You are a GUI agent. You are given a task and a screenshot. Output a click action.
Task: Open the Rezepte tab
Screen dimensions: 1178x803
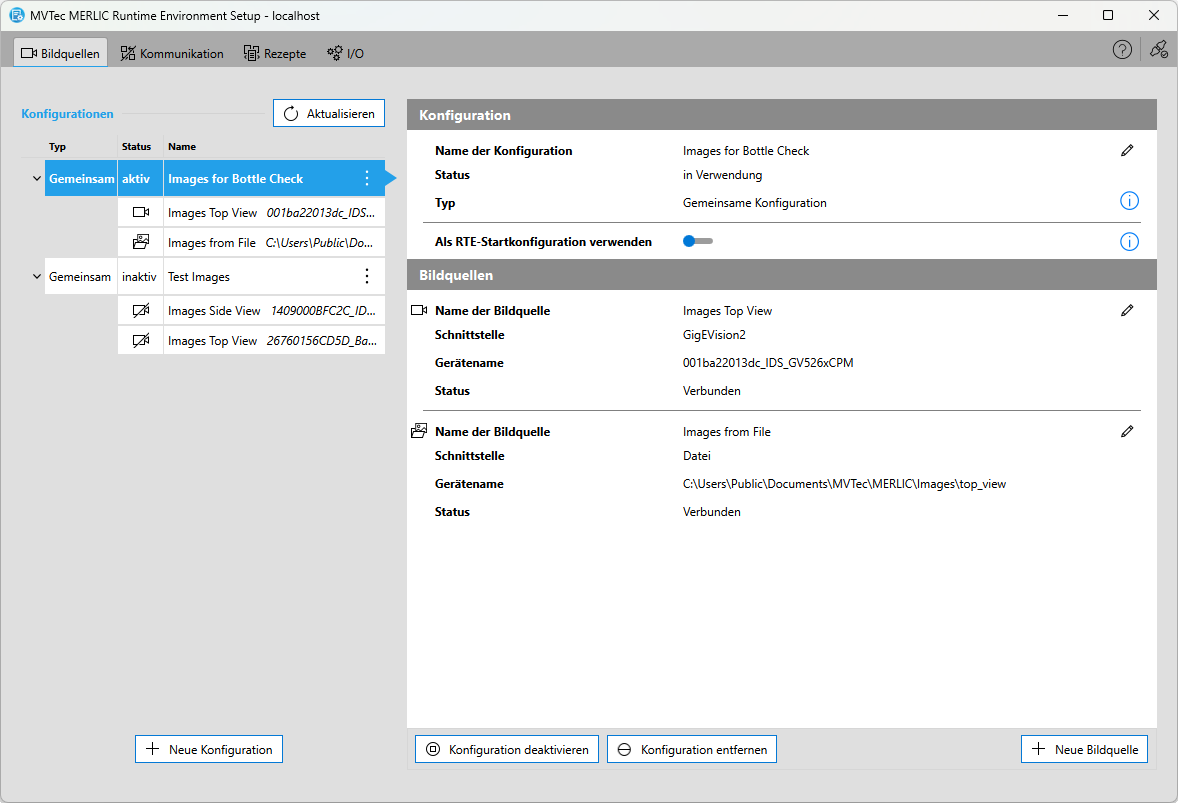[275, 53]
